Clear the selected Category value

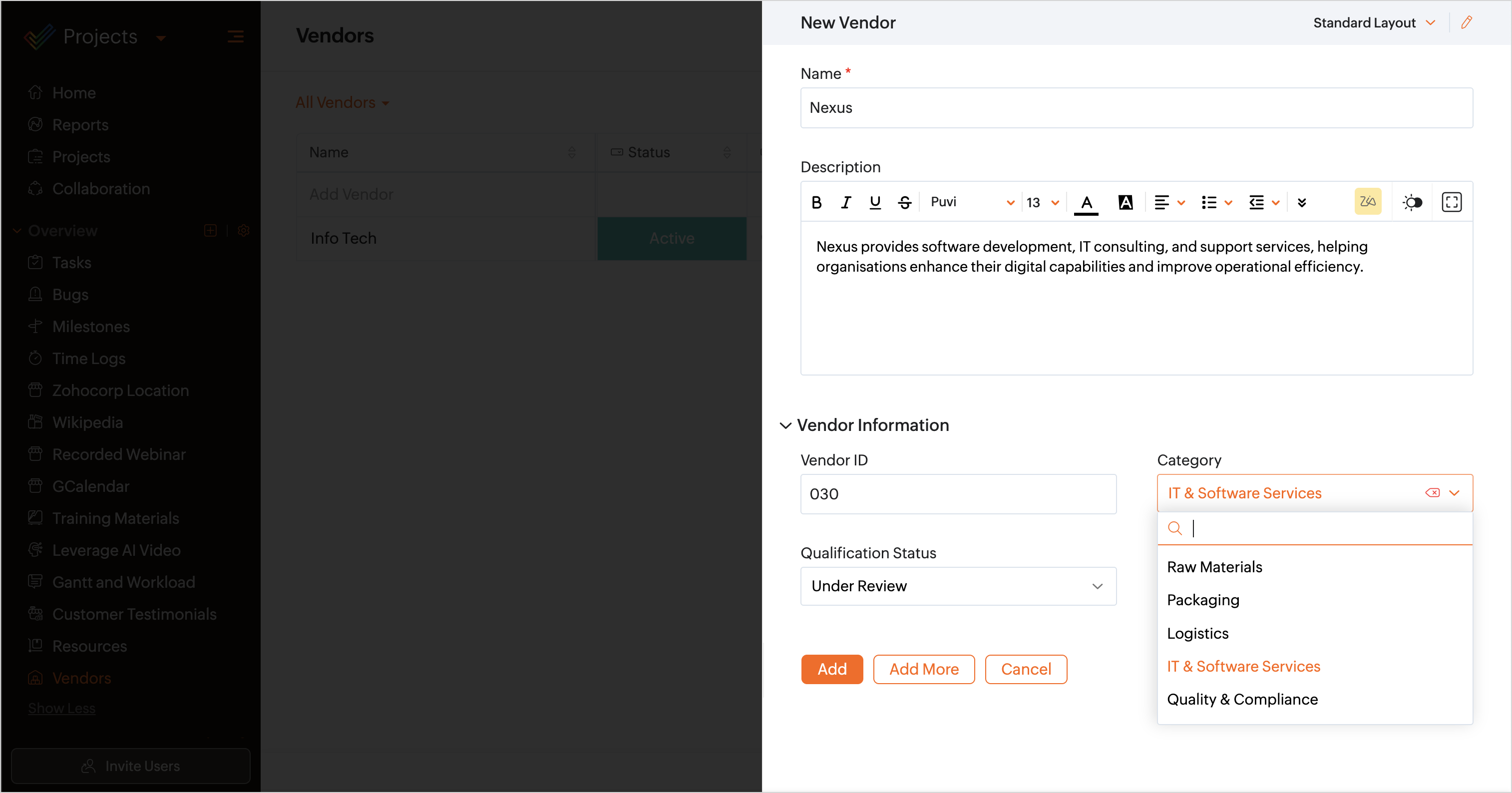tap(1432, 493)
